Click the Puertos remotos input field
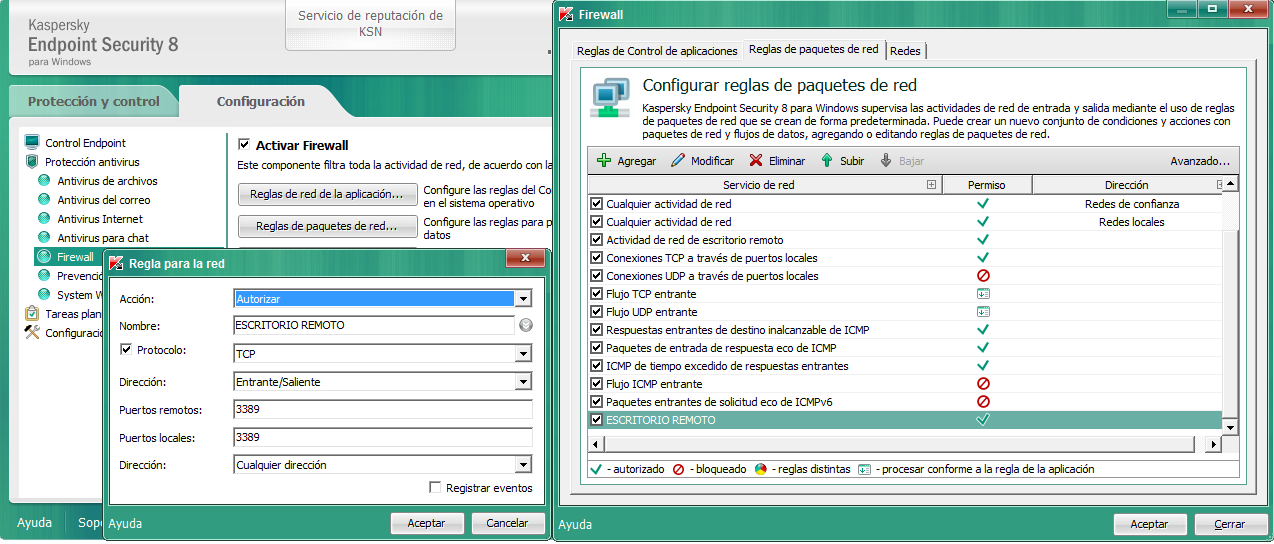This screenshot has width=1274, height=544. click(381, 409)
